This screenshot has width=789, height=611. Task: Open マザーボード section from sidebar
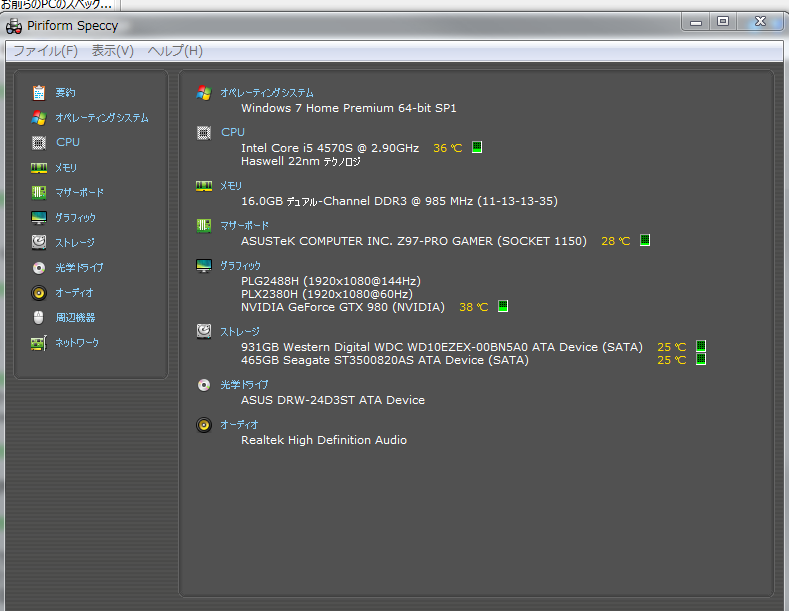pyautogui.click(x=80, y=192)
